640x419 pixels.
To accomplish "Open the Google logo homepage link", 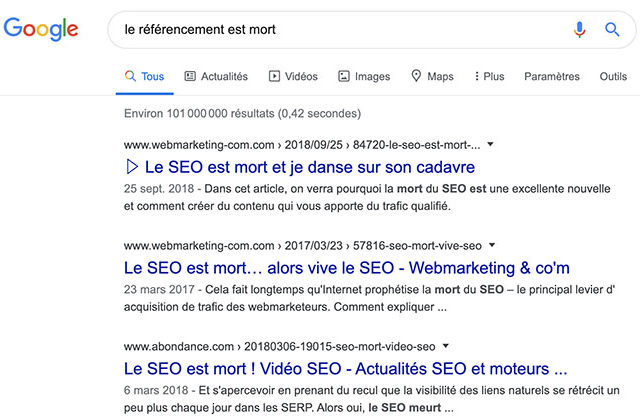I will (41, 29).
